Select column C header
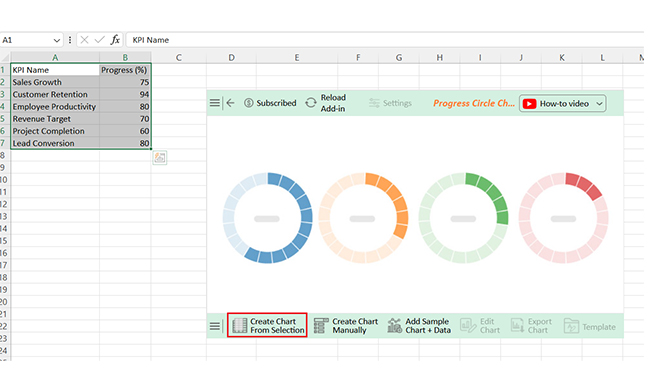Viewport: 650px width, 371px height. click(x=179, y=58)
